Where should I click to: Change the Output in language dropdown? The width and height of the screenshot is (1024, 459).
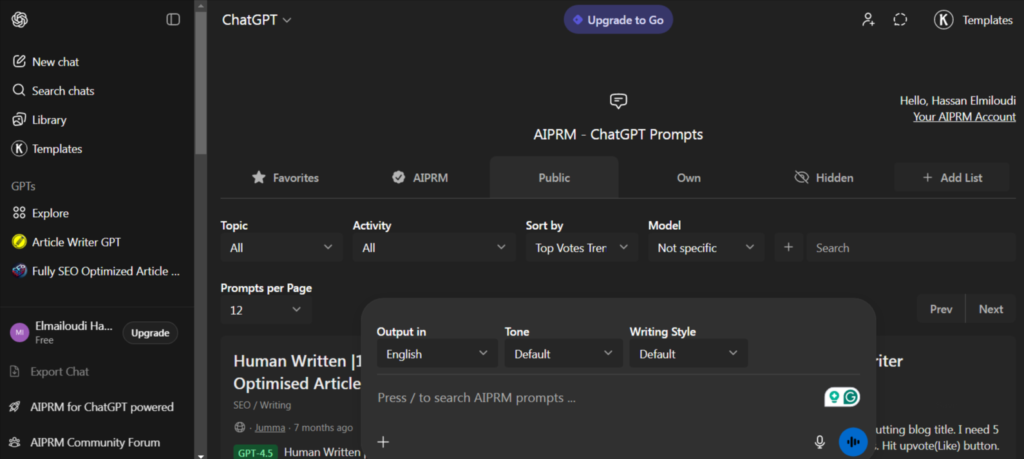coord(436,354)
